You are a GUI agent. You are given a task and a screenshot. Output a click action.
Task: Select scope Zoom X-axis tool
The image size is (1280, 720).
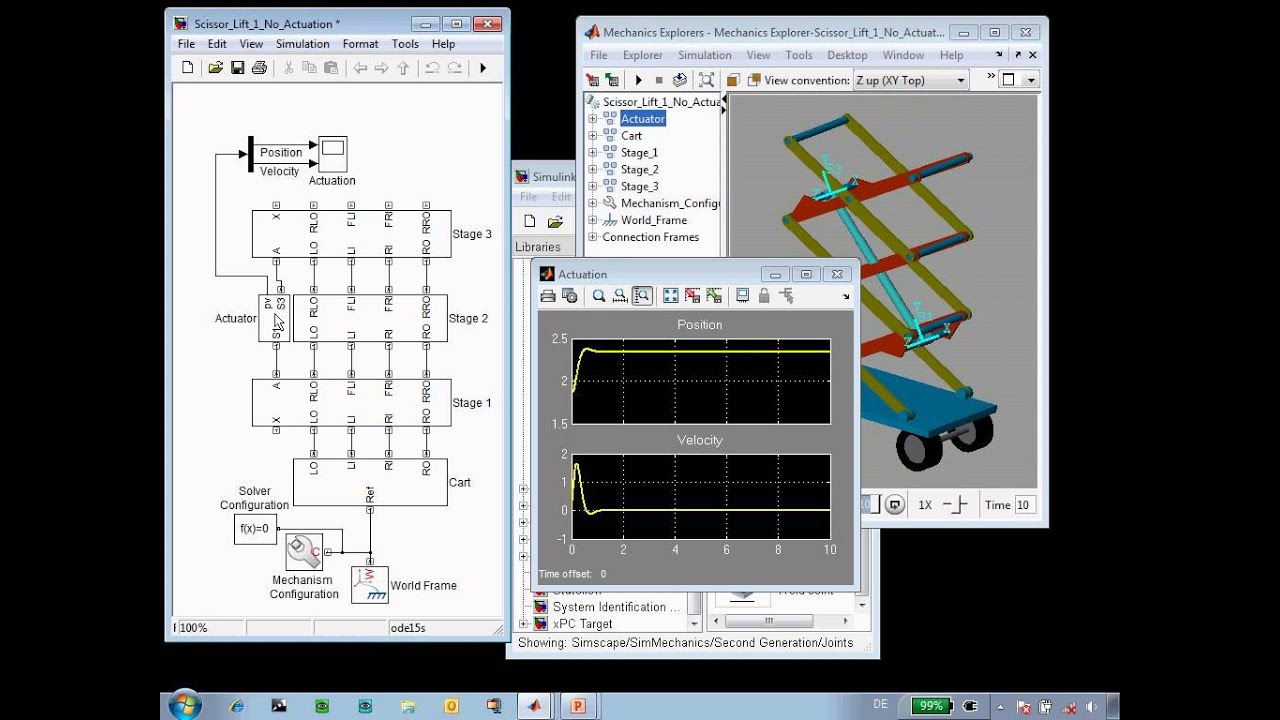click(620, 296)
